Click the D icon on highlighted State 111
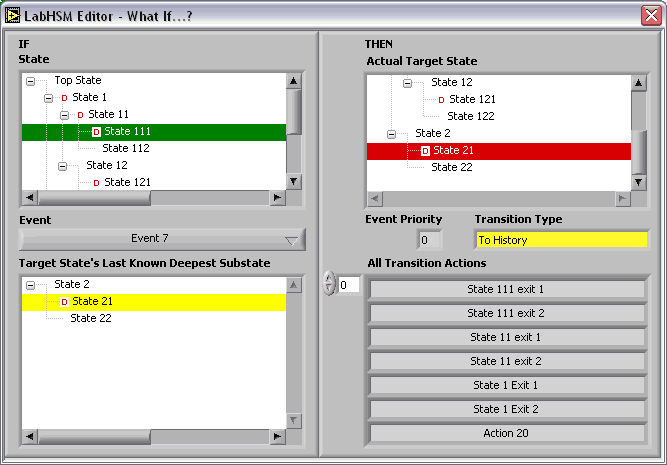Viewport: 667px width, 465px height. point(96,132)
